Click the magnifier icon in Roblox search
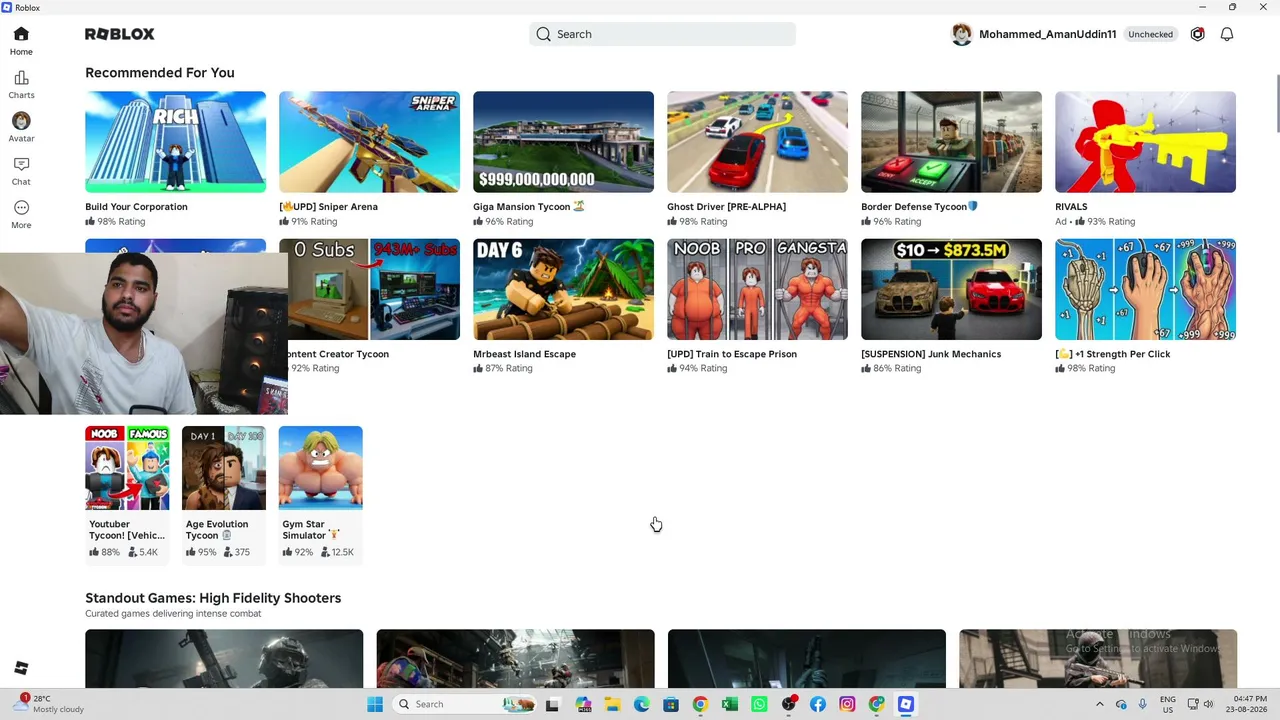The height and width of the screenshot is (720, 1280). click(x=544, y=34)
